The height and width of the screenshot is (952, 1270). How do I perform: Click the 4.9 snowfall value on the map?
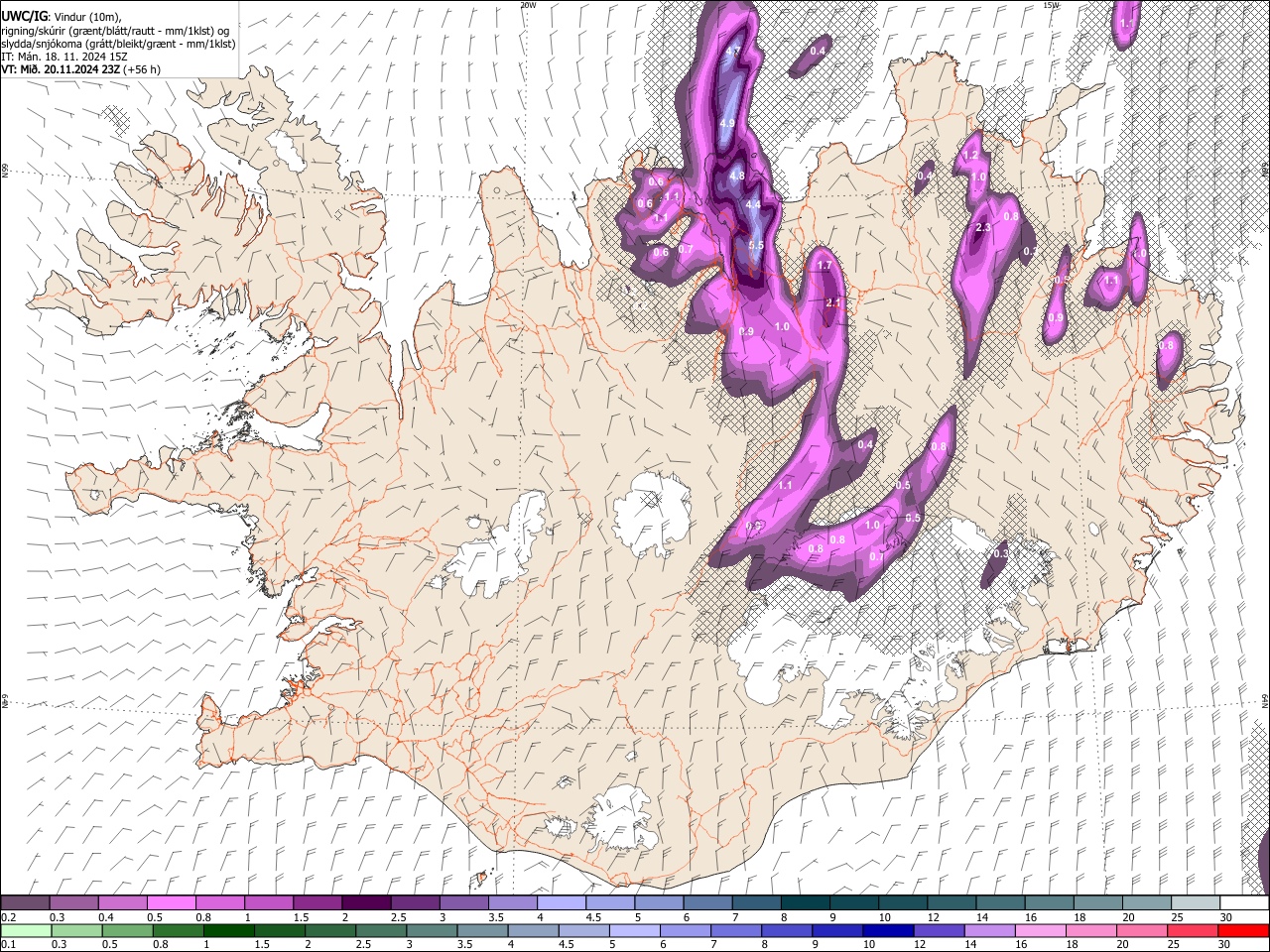[726, 124]
